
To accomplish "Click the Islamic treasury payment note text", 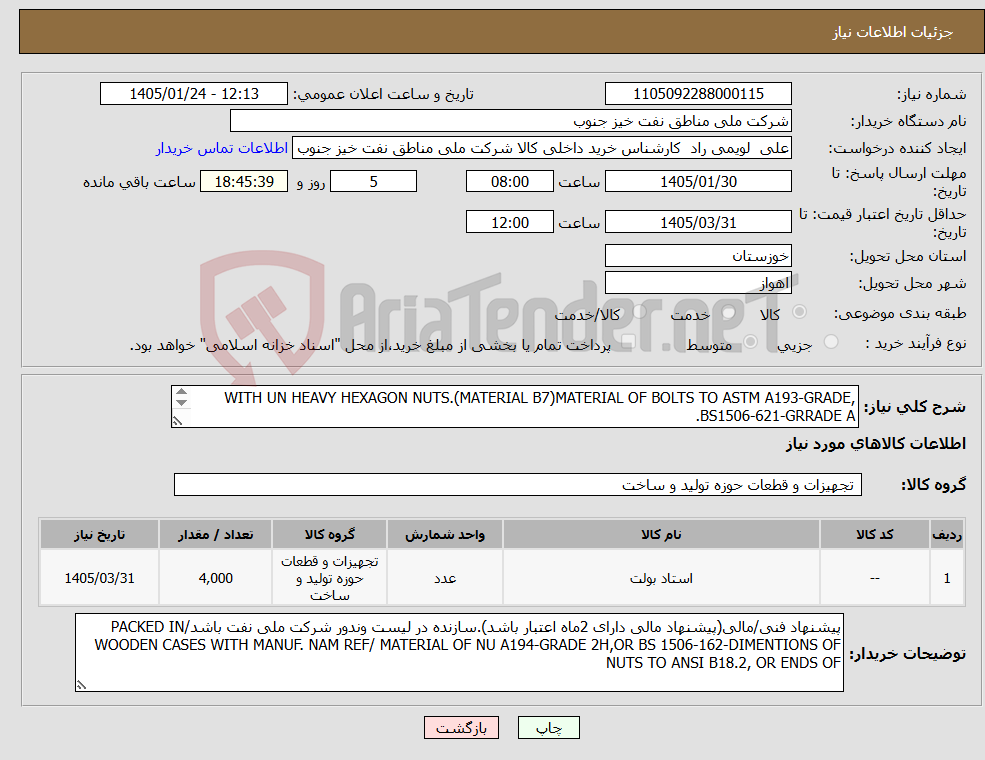I will (370, 345).
